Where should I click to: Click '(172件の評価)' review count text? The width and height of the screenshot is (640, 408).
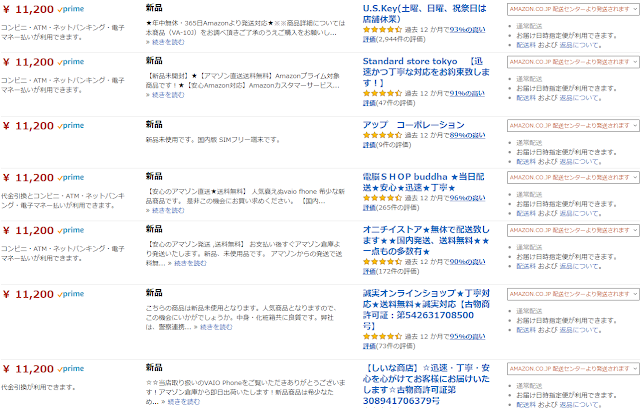click(x=397, y=271)
